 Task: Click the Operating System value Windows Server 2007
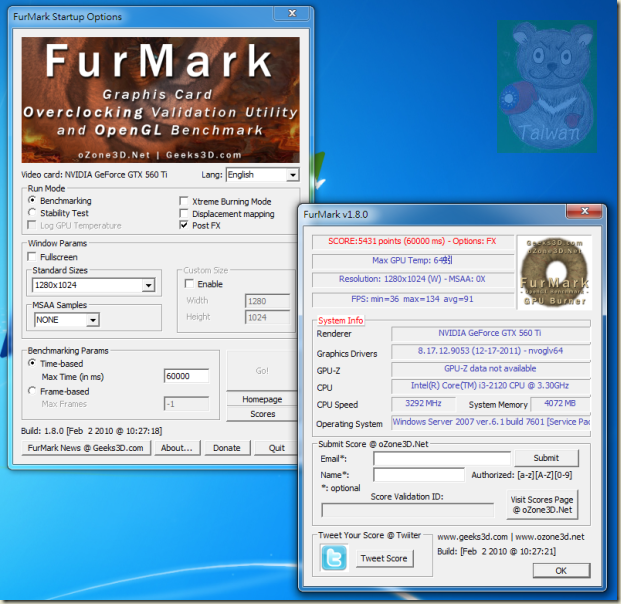[491, 422]
